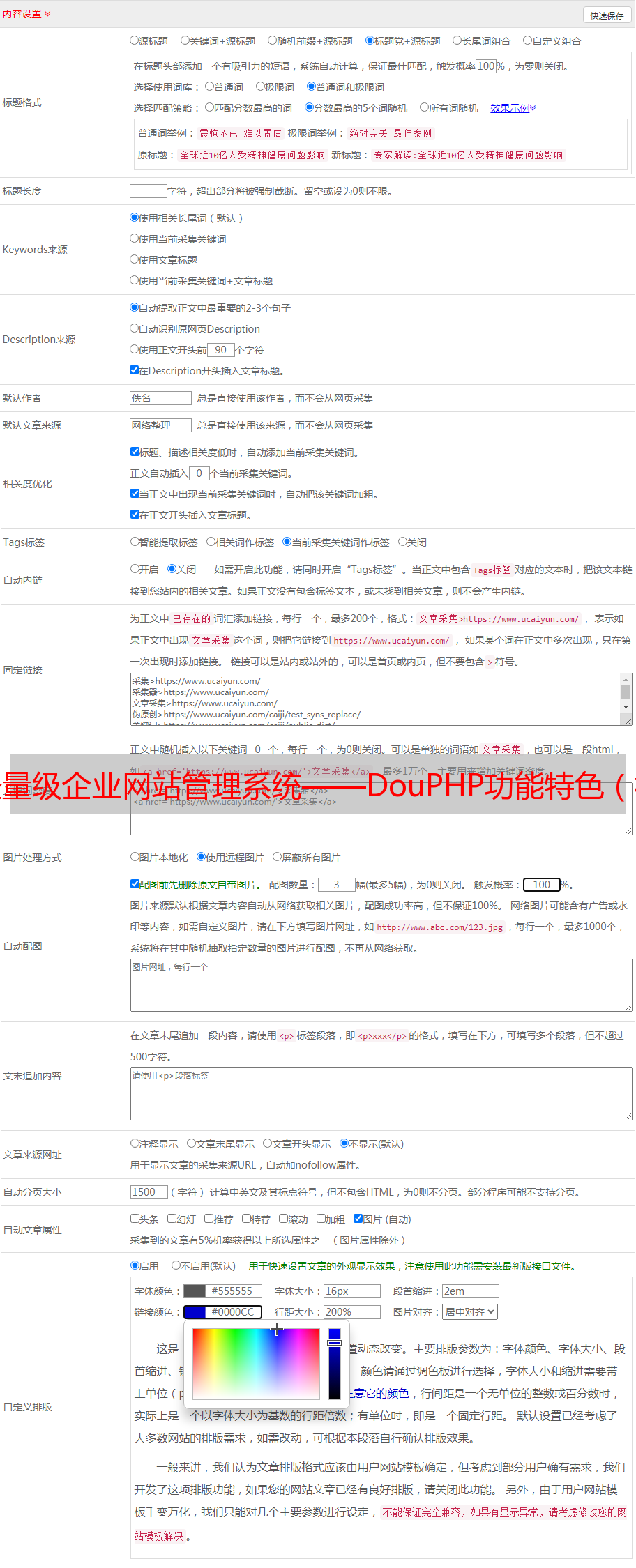This screenshot has height=1568, width=636.
Task: Select 匹配分数最高的词 strategy
Action: click(209, 107)
